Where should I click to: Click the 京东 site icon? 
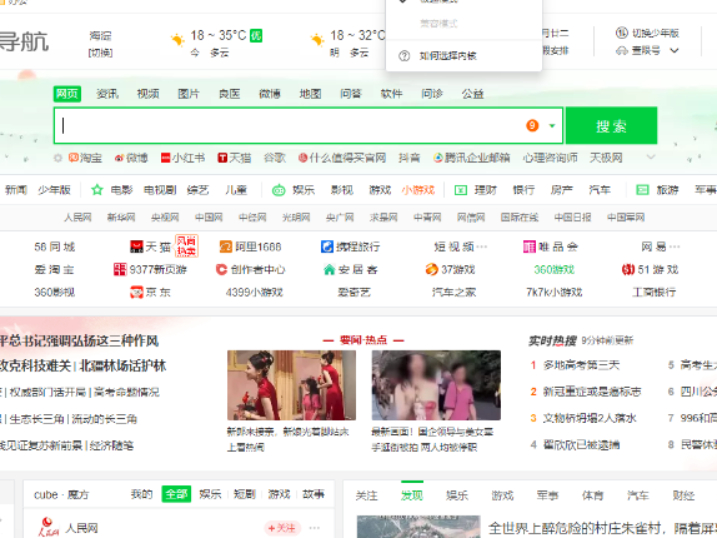[136, 292]
